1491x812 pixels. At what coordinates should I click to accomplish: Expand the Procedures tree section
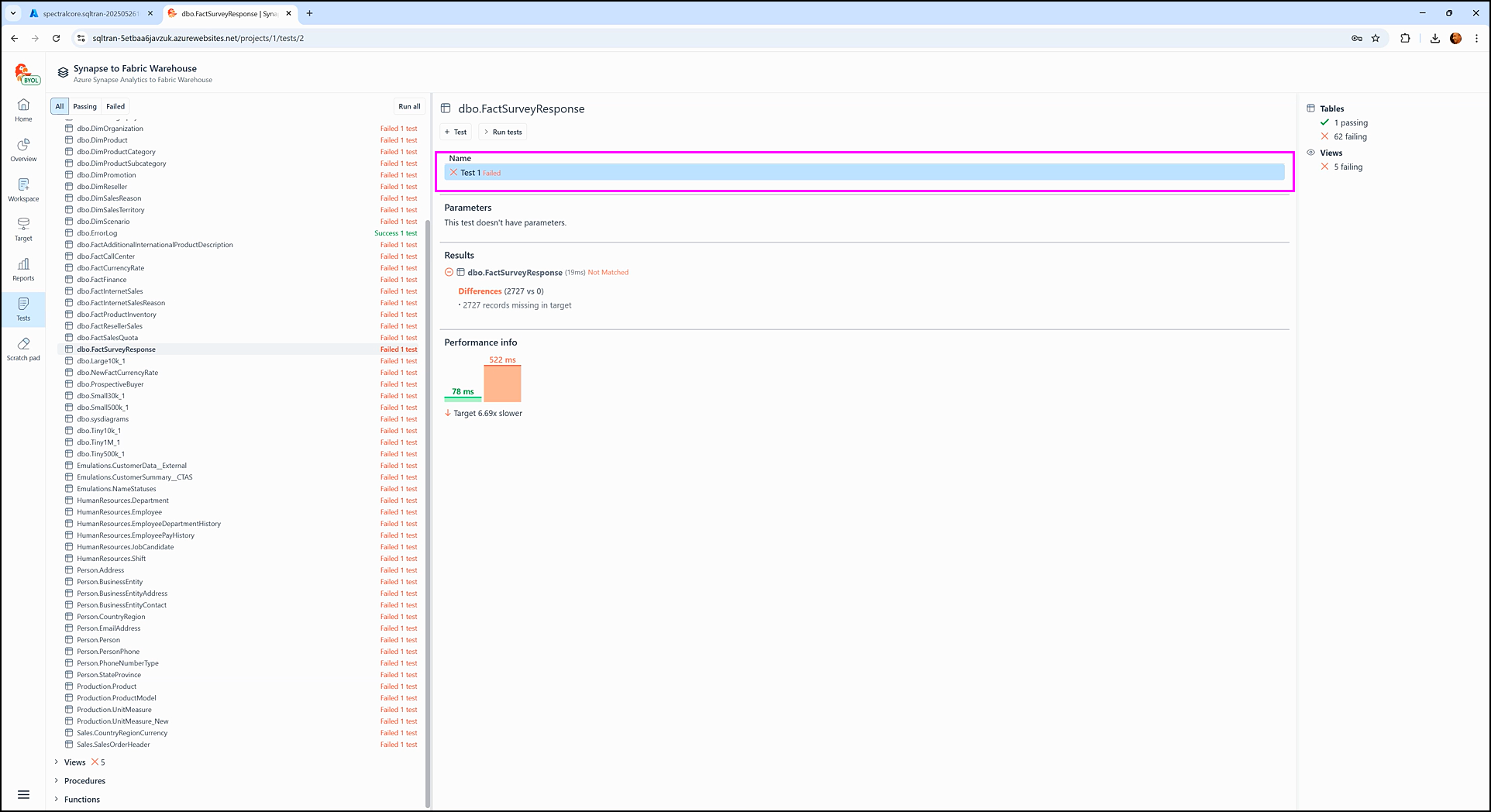(x=57, y=781)
